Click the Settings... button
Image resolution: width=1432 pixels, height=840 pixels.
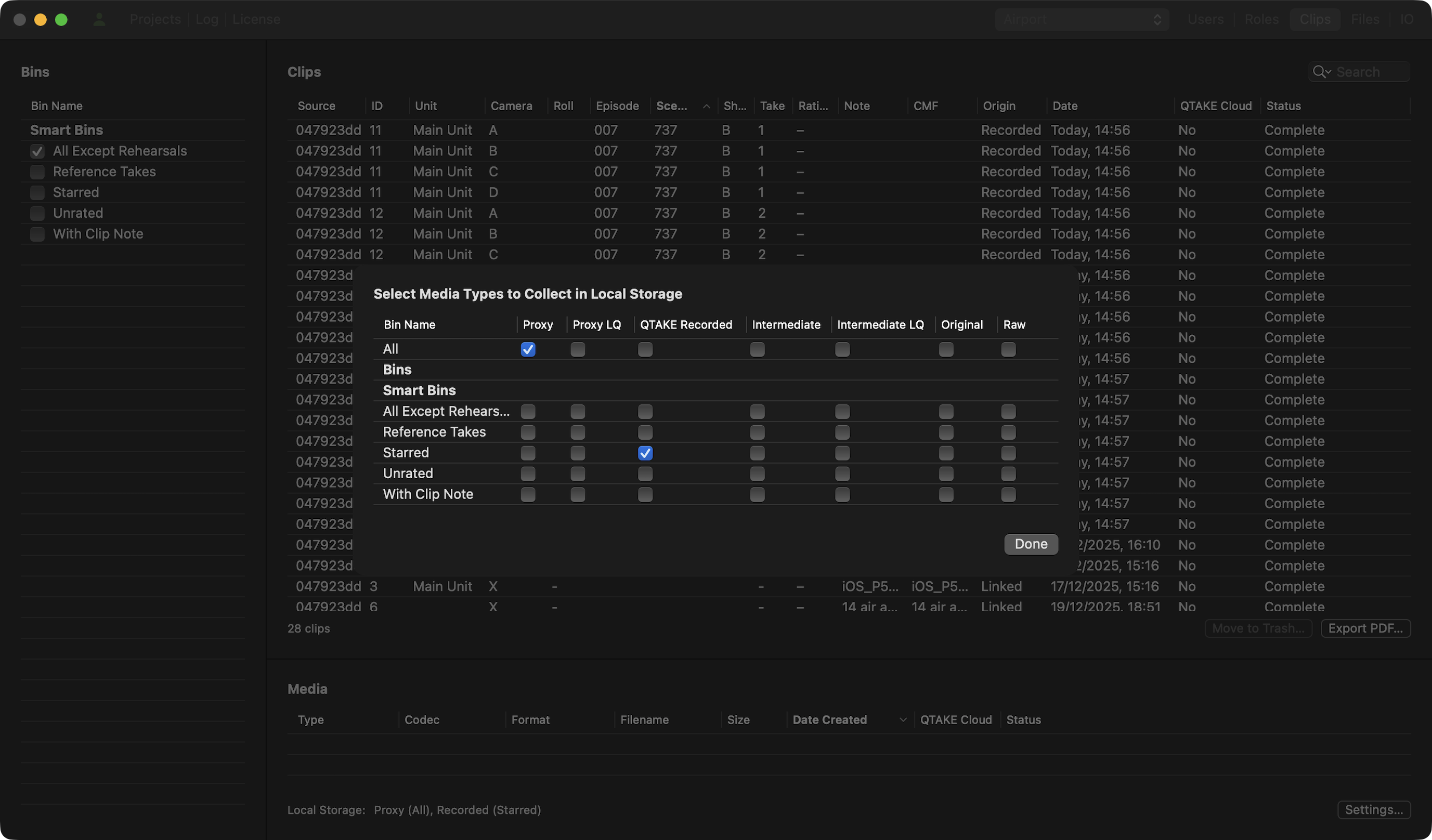click(x=1373, y=810)
